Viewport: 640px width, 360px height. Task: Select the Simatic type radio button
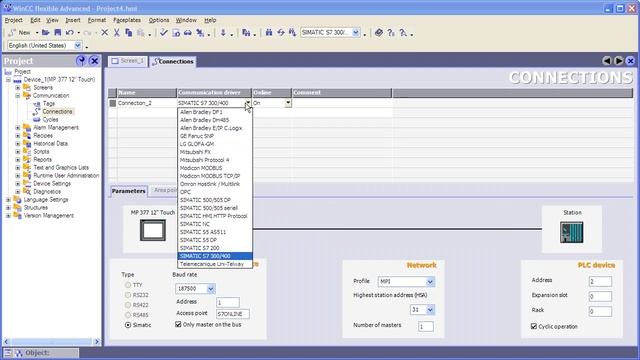click(128, 325)
